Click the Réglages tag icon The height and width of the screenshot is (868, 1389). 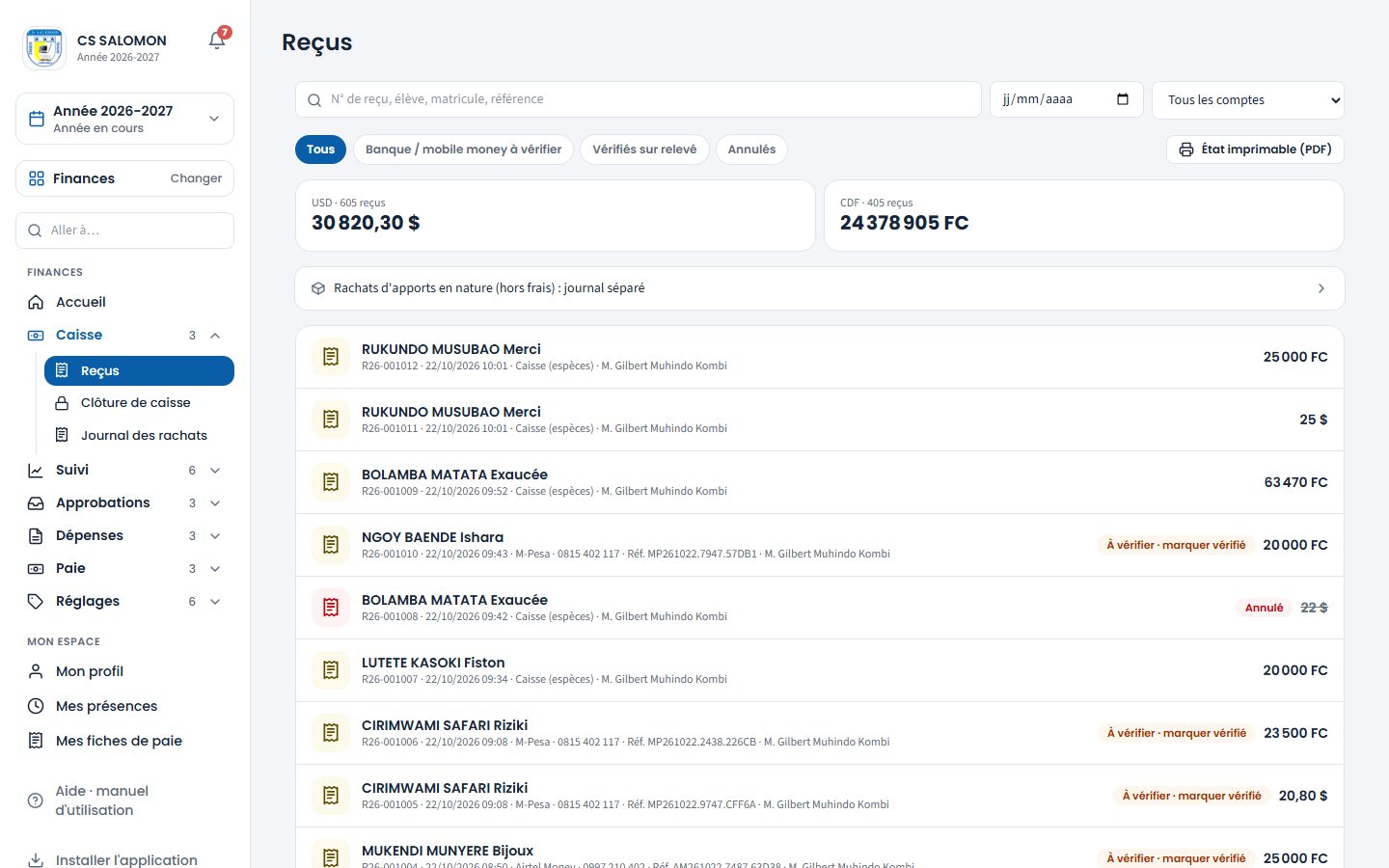pyautogui.click(x=36, y=601)
